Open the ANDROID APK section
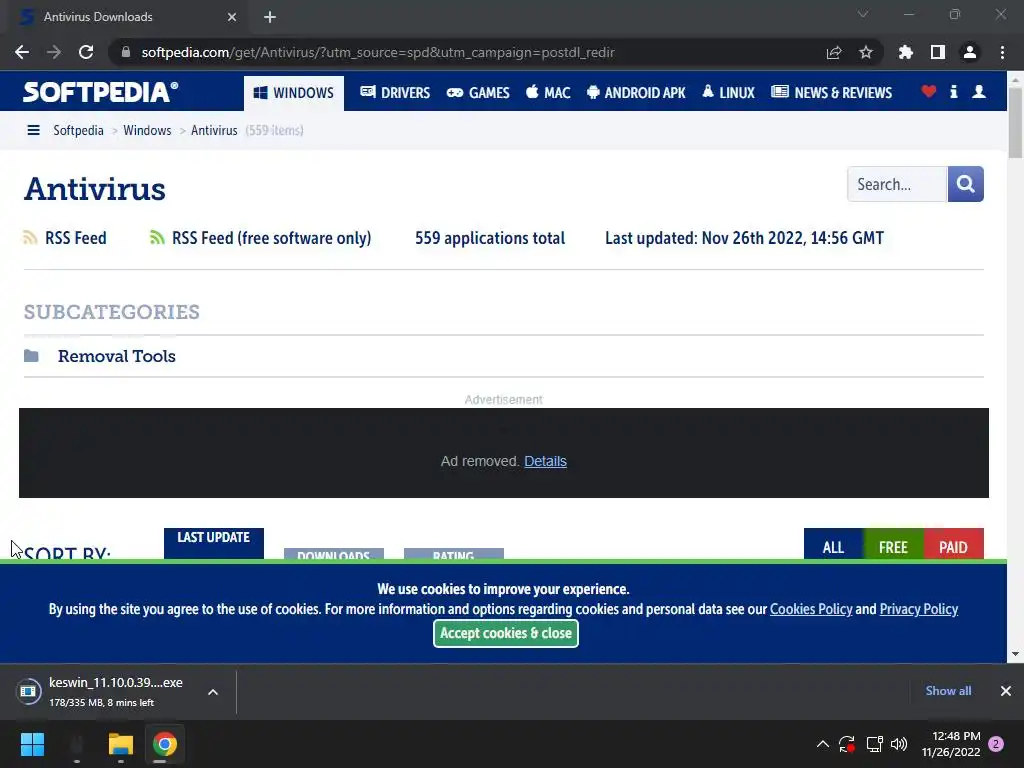 click(635, 93)
